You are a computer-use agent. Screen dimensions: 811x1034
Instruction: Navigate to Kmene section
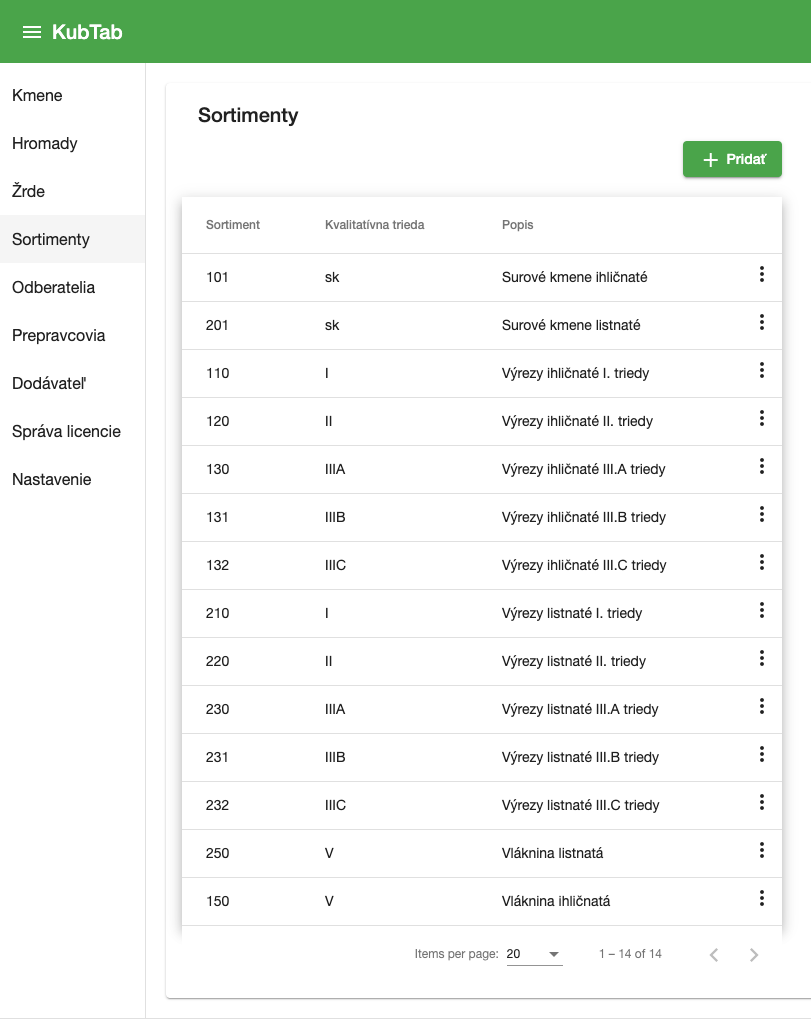coord(37,96)
